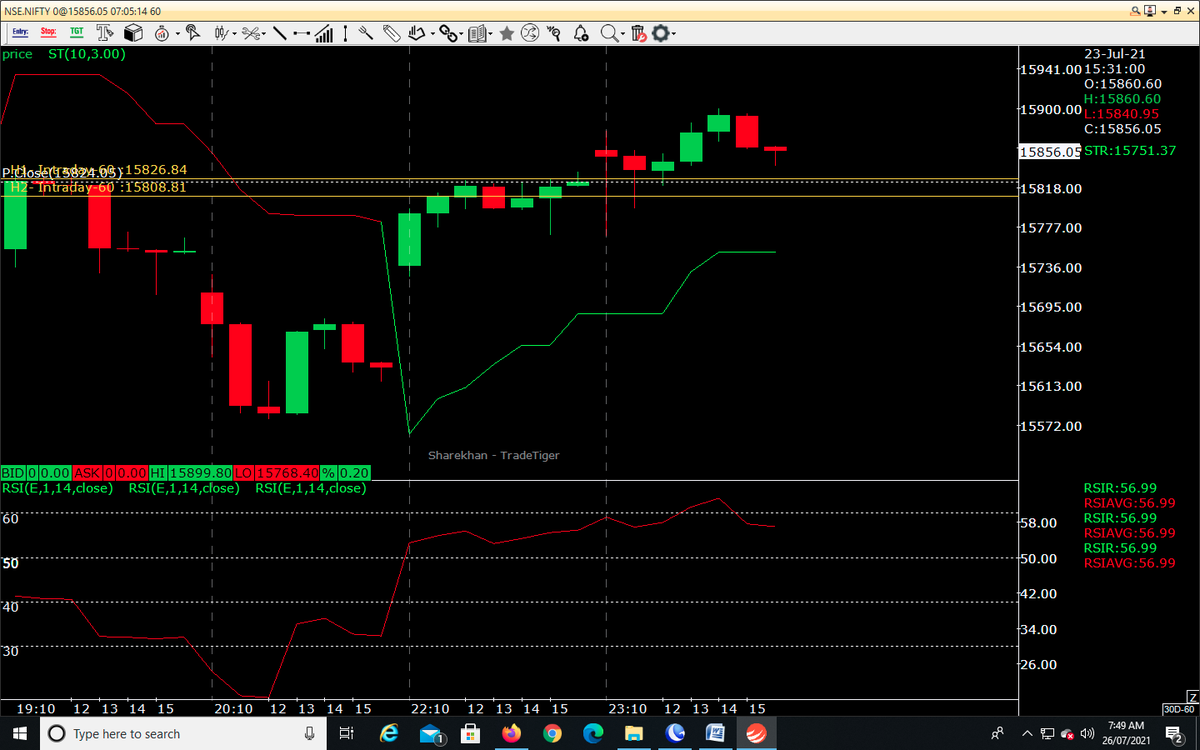Image resolution: width=1200 pixels, height=750 pixels.
Task: Select the cursor pointer tool
Action: 192,33
